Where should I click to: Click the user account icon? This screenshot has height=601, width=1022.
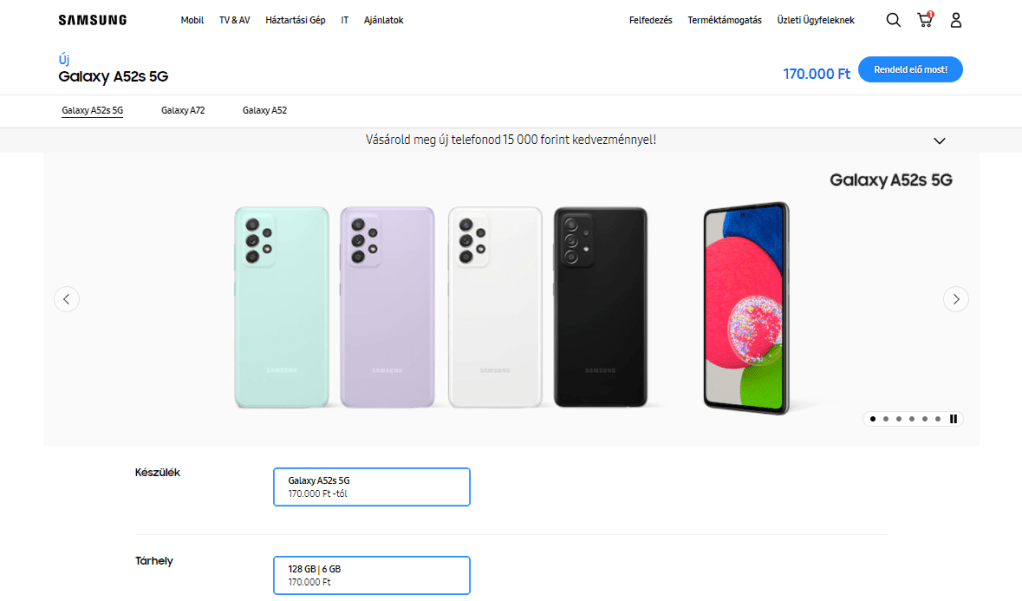[956, 20]
